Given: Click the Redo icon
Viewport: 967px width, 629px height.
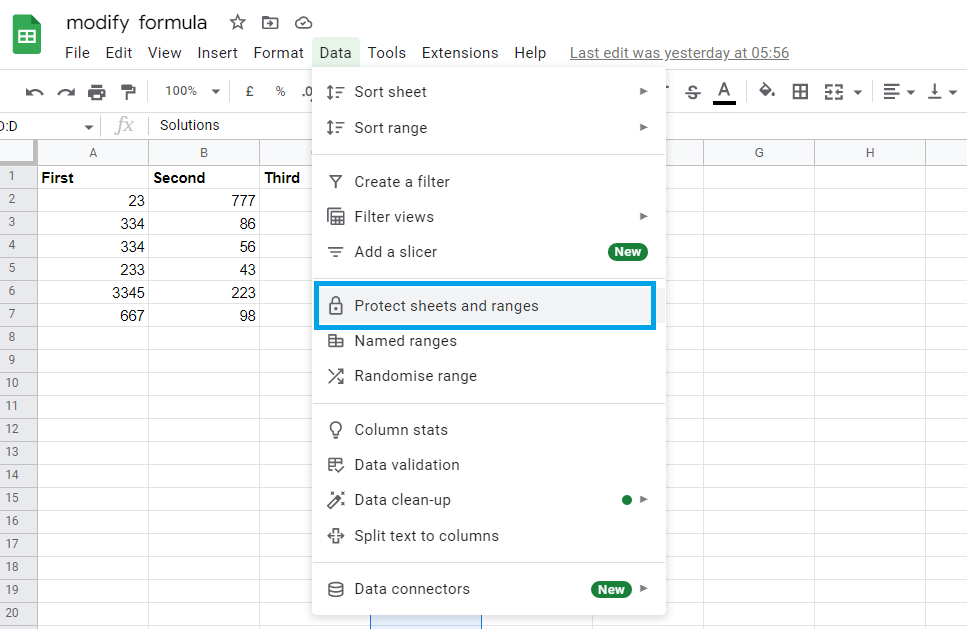Looking at the screenshot, I should [65, 91].
